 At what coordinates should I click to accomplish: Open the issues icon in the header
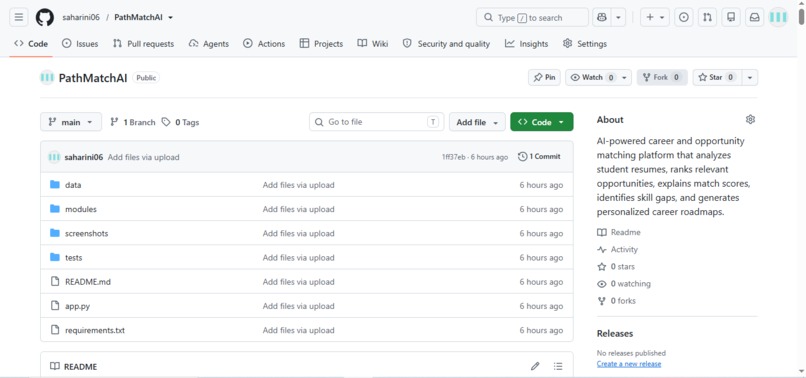coord(683,17)
